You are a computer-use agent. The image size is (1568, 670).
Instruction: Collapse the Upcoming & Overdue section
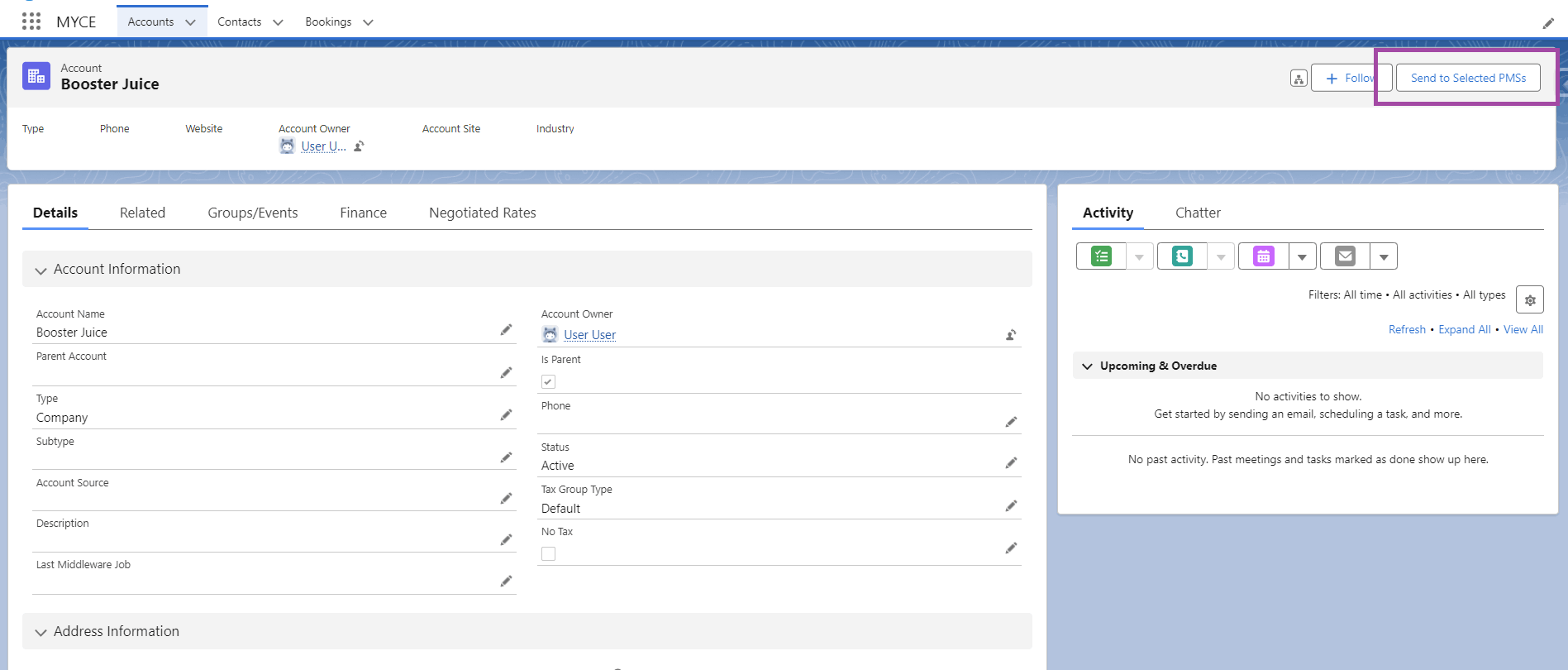point(1087,366)
